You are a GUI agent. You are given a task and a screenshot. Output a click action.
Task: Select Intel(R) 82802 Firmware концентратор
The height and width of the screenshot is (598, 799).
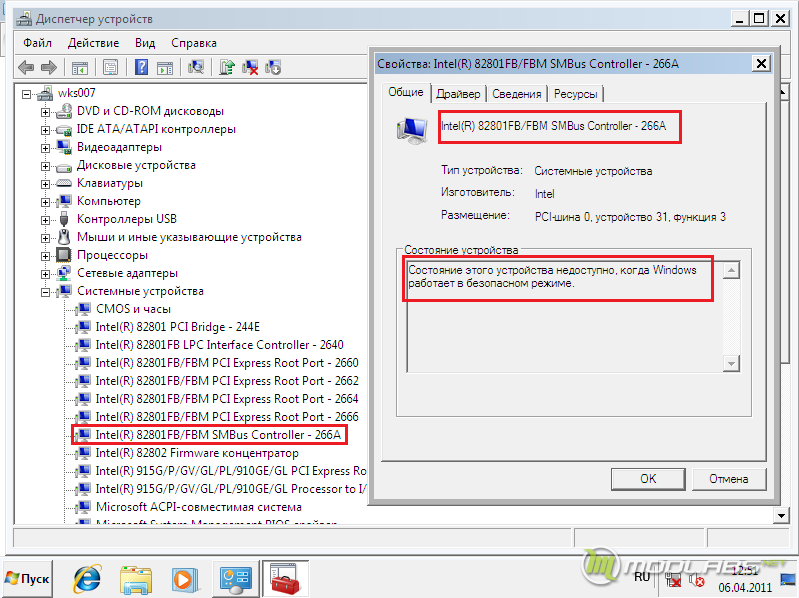[x=197, y=453]
